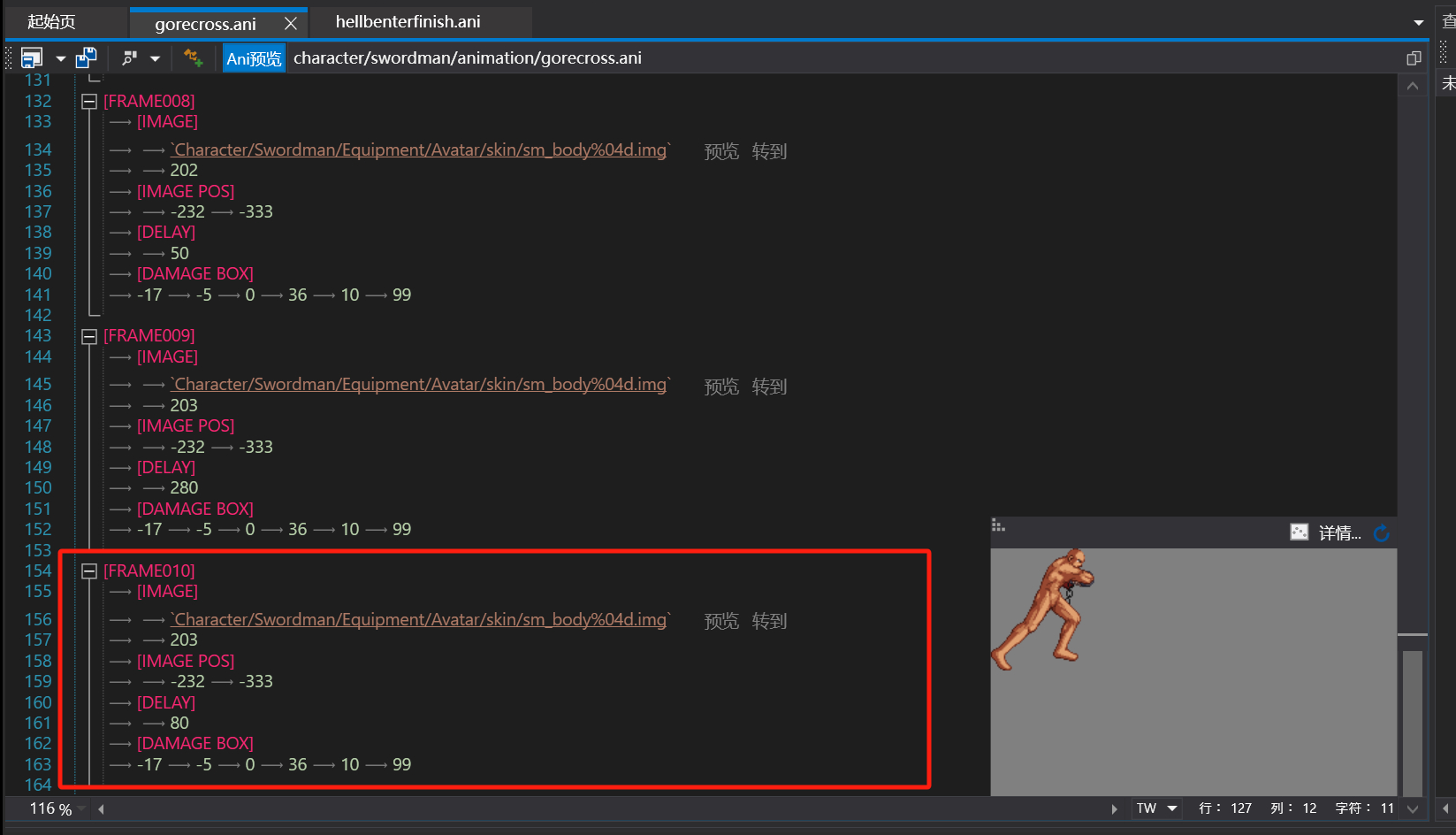Click the find/search toolbar icon
The width and height of the screenshot is (1456, 835).
click(x=130, y=58)
